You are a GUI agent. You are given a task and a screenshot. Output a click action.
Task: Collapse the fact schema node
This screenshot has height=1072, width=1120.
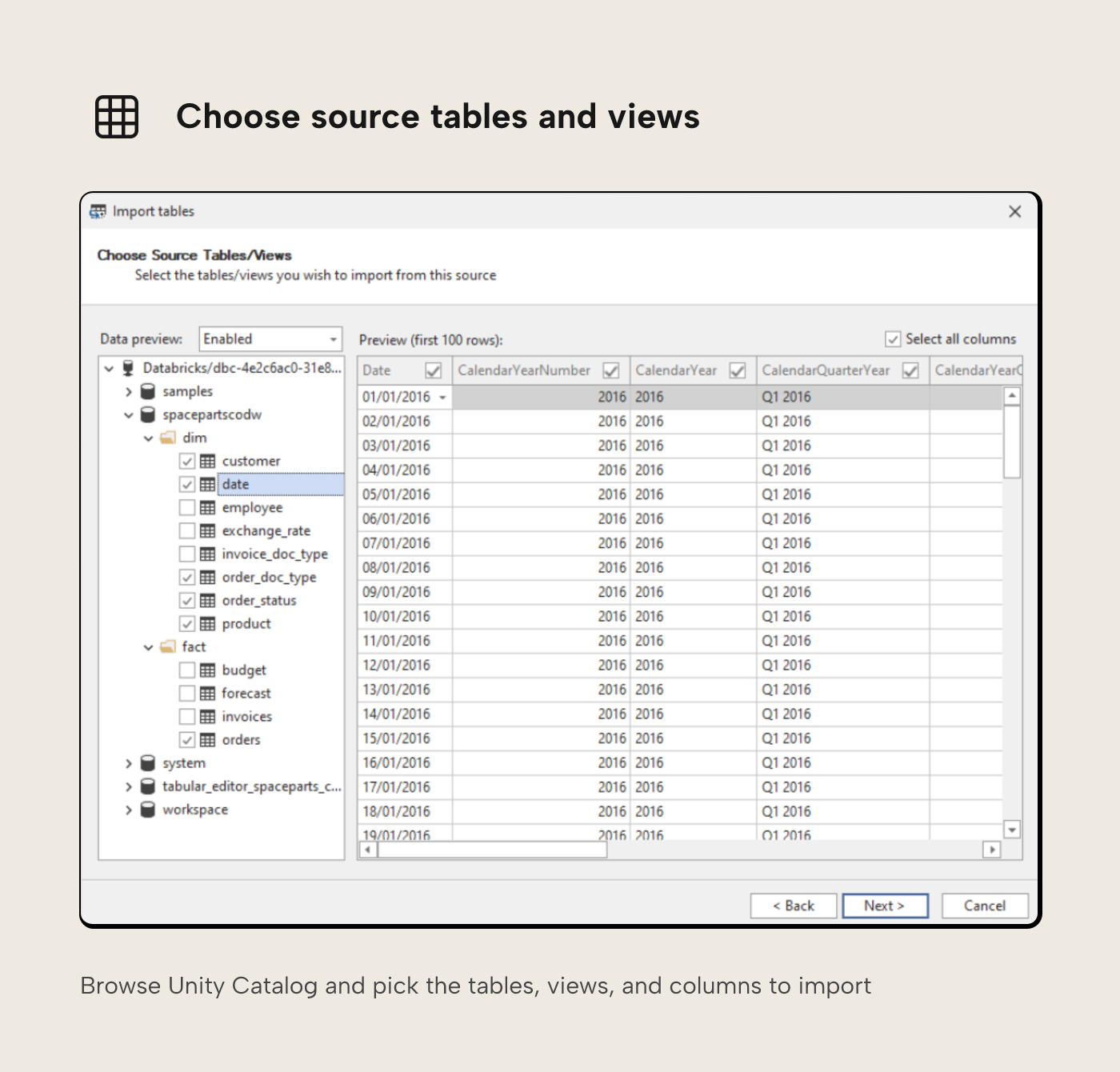click(x=148, y=647)
